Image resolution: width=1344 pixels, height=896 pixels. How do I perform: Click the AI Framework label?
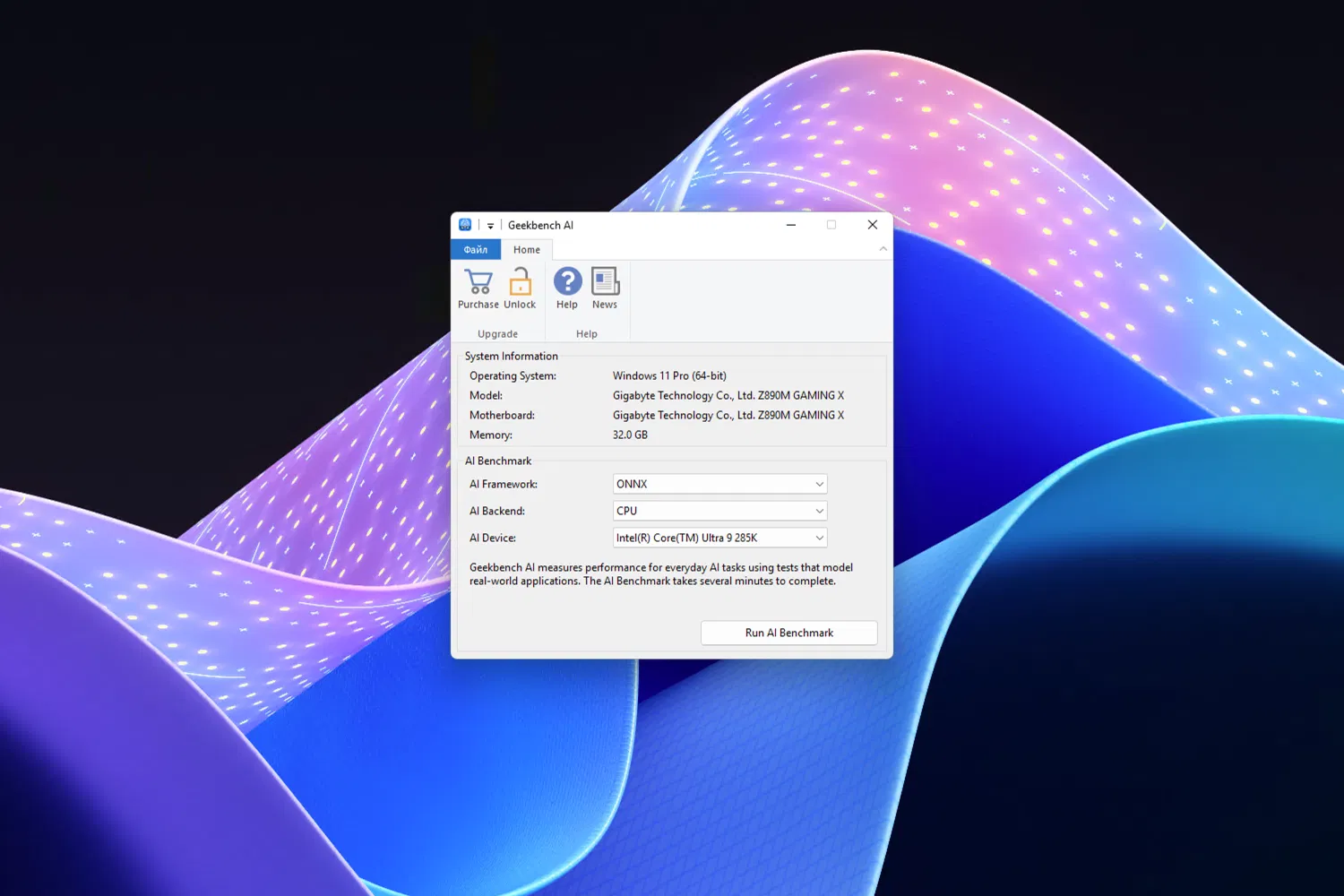[504, 485]
